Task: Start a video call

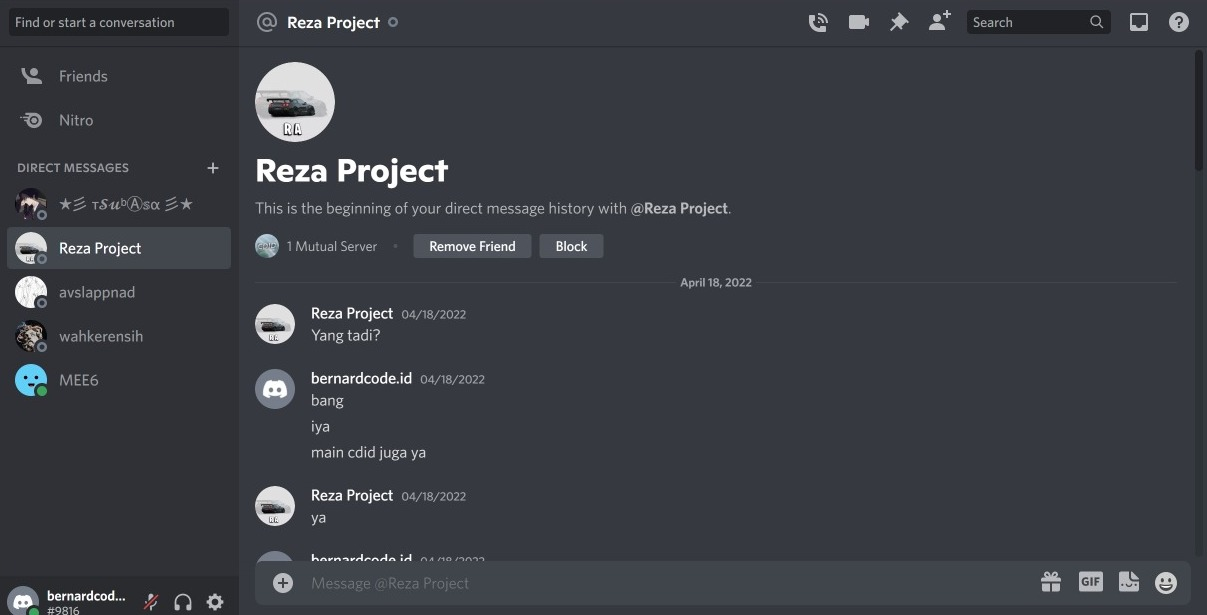Action: tap(858, 22)
